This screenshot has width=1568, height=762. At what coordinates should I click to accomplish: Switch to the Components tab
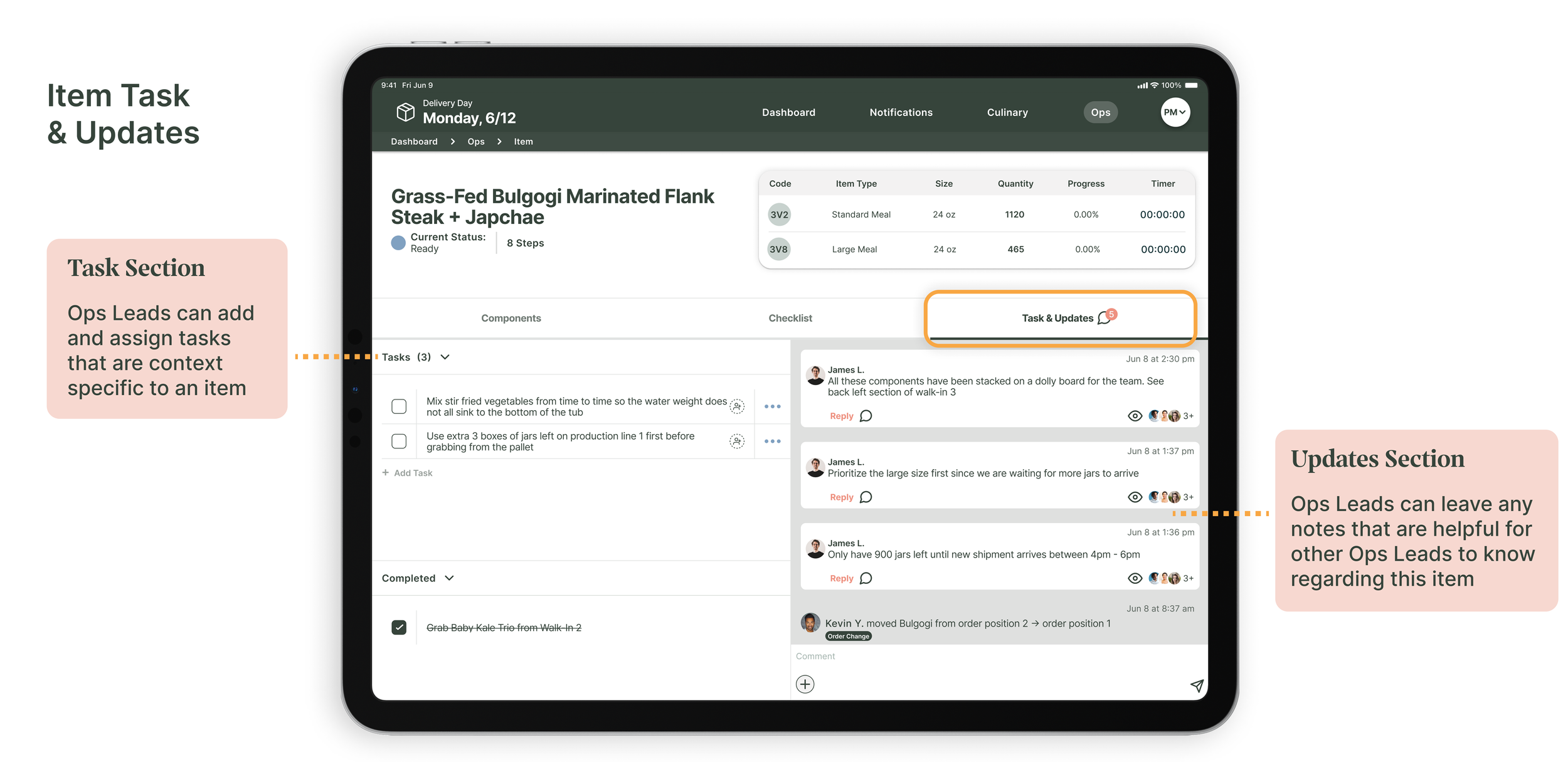(511, 318)
